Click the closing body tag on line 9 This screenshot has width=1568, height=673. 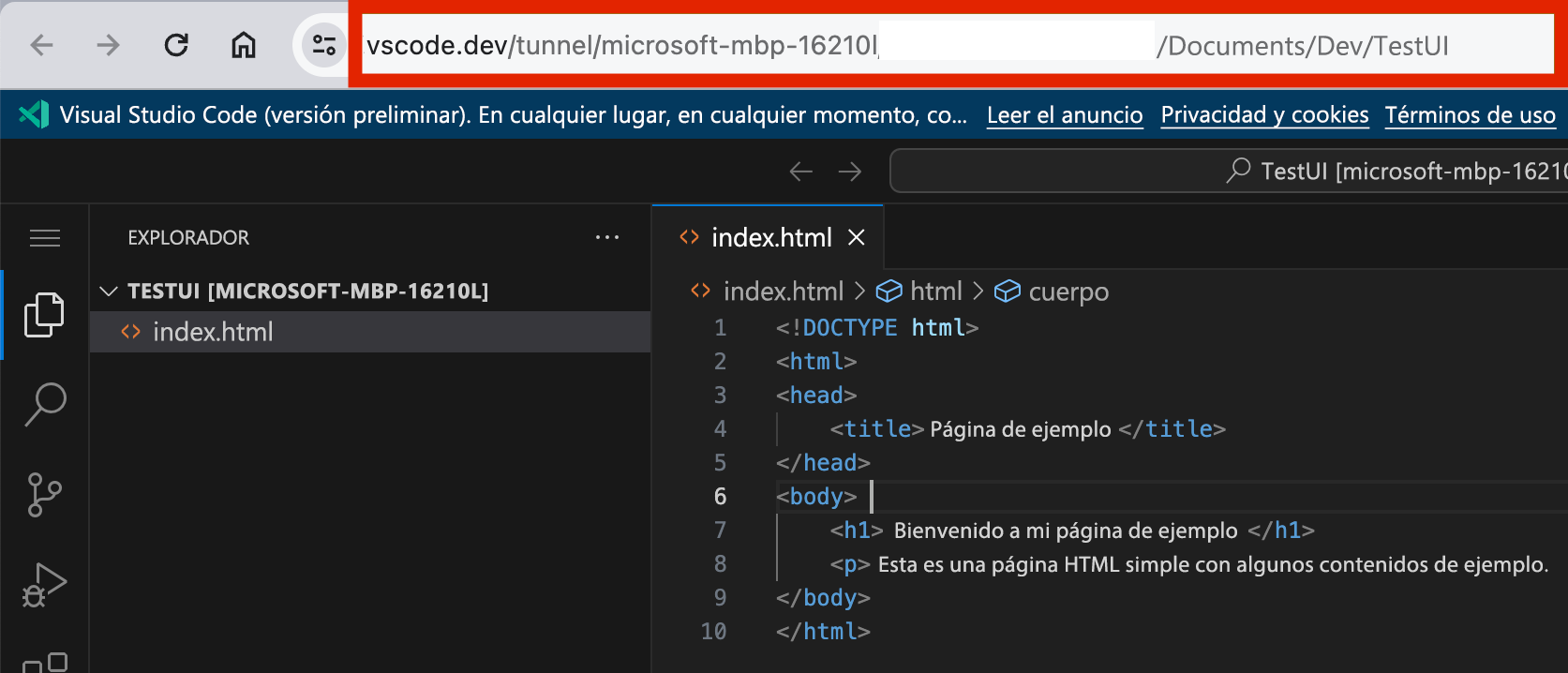(823, 597)
